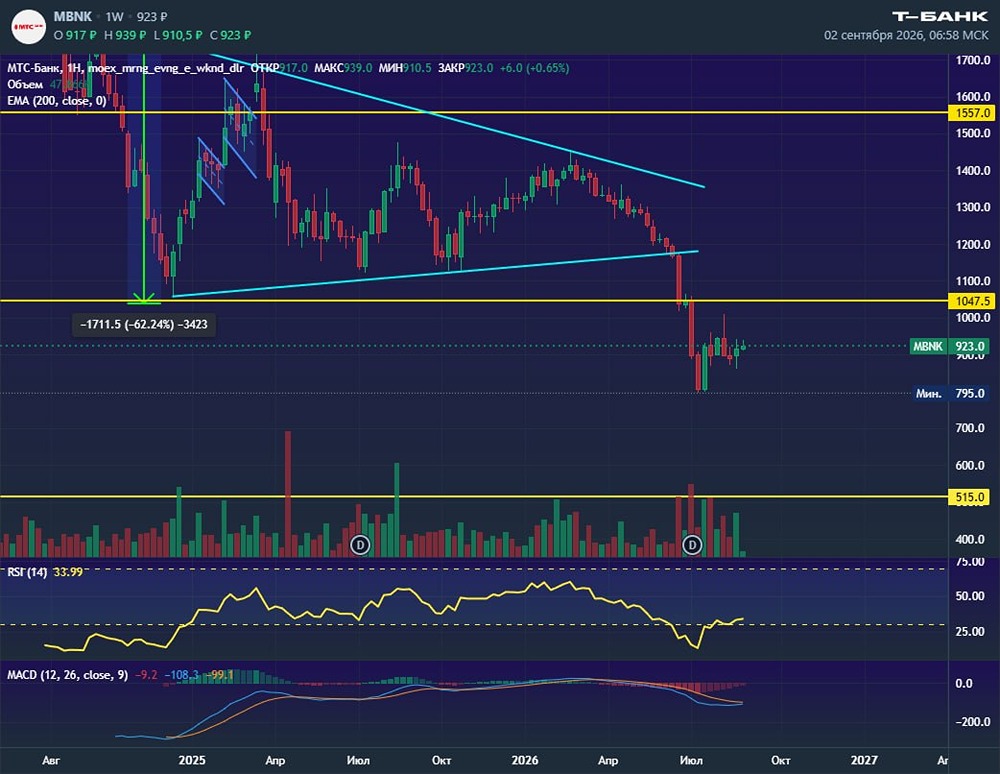This screenshot has height=774, width=1000.
Task: Click the MACD line value −108.3
Action: (182, 675)
